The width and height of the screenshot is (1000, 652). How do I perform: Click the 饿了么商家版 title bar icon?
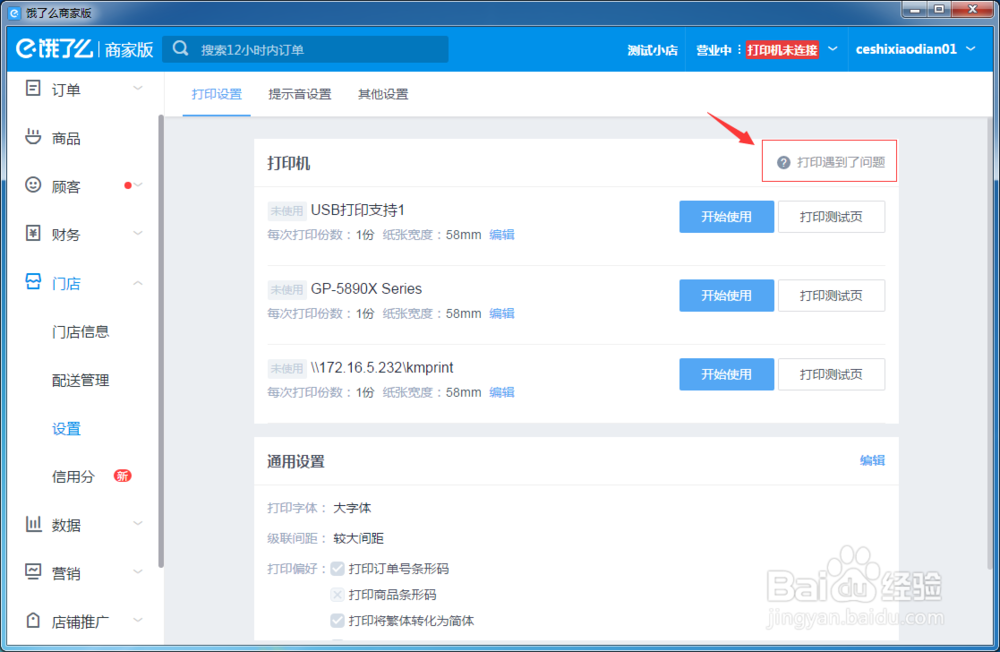(x=13, y=13)
